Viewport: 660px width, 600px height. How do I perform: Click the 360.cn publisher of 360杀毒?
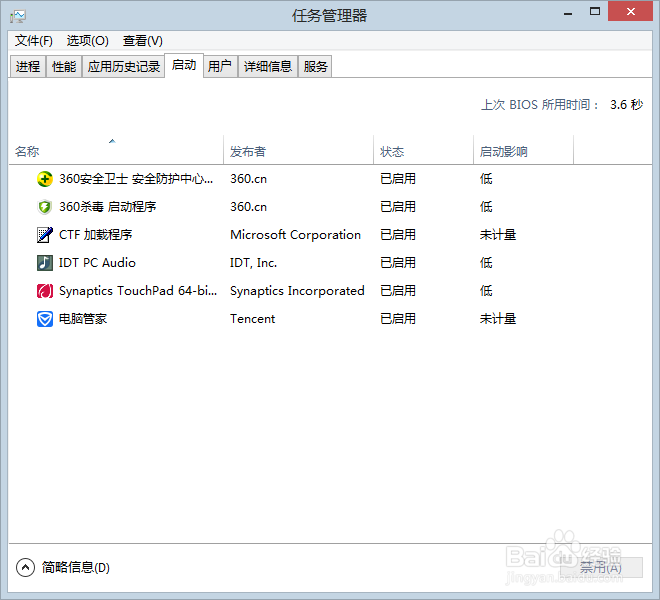click(x=248, y=207)
